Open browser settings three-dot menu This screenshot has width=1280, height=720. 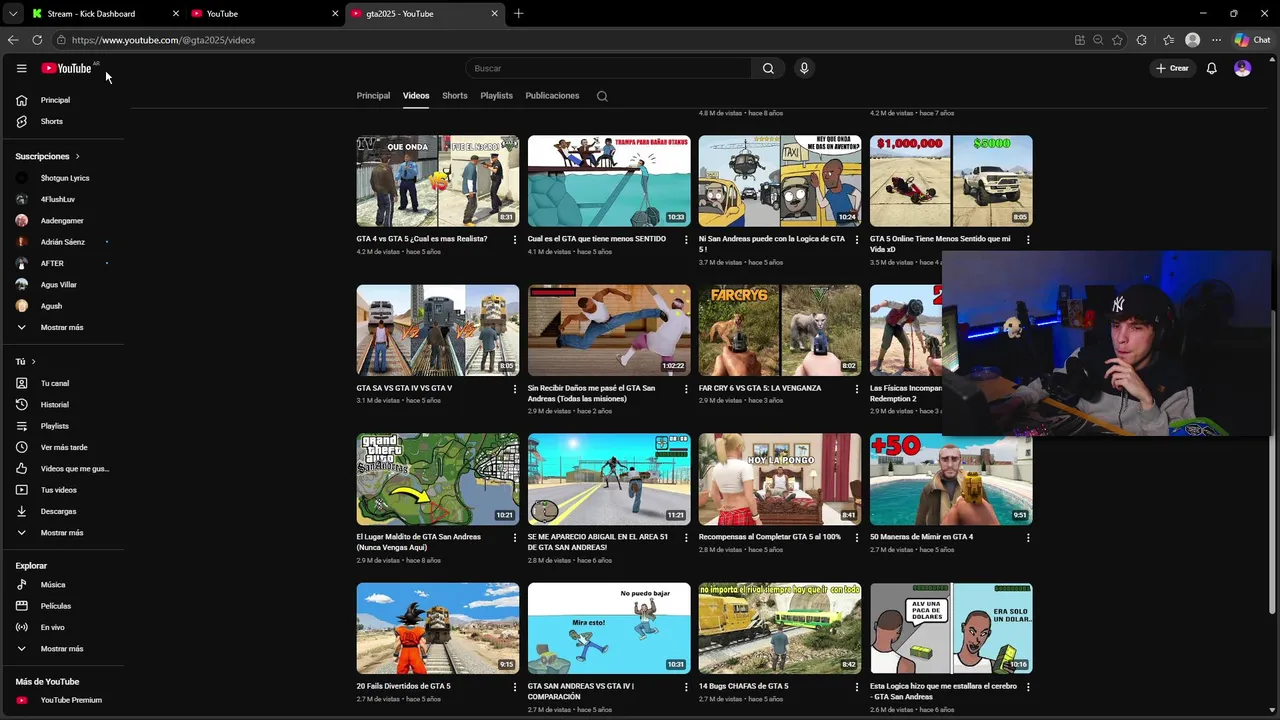pos(1216,40)
